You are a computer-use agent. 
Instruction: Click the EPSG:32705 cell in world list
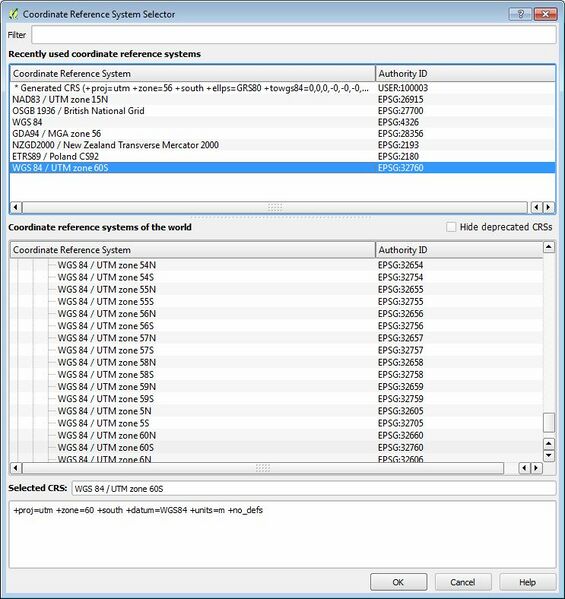400,423
